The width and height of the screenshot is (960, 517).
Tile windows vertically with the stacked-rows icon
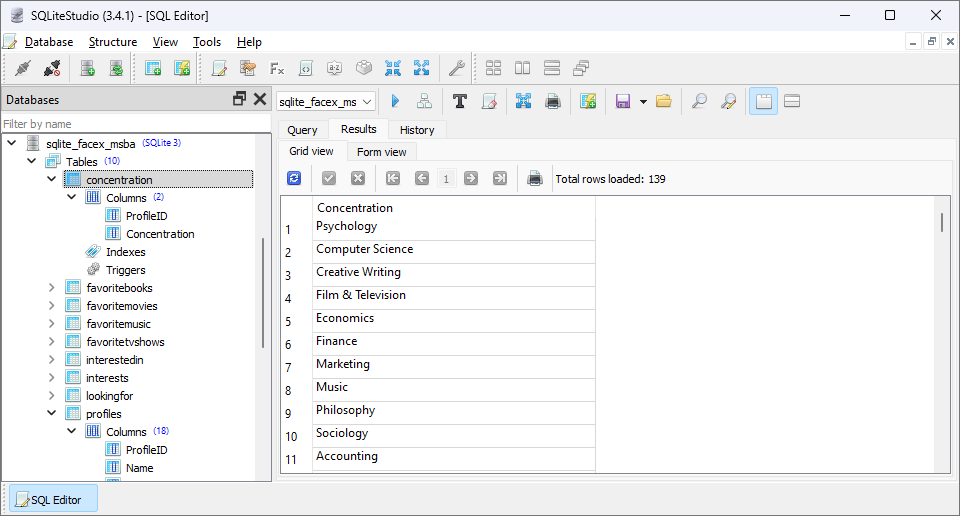(552, 68)
